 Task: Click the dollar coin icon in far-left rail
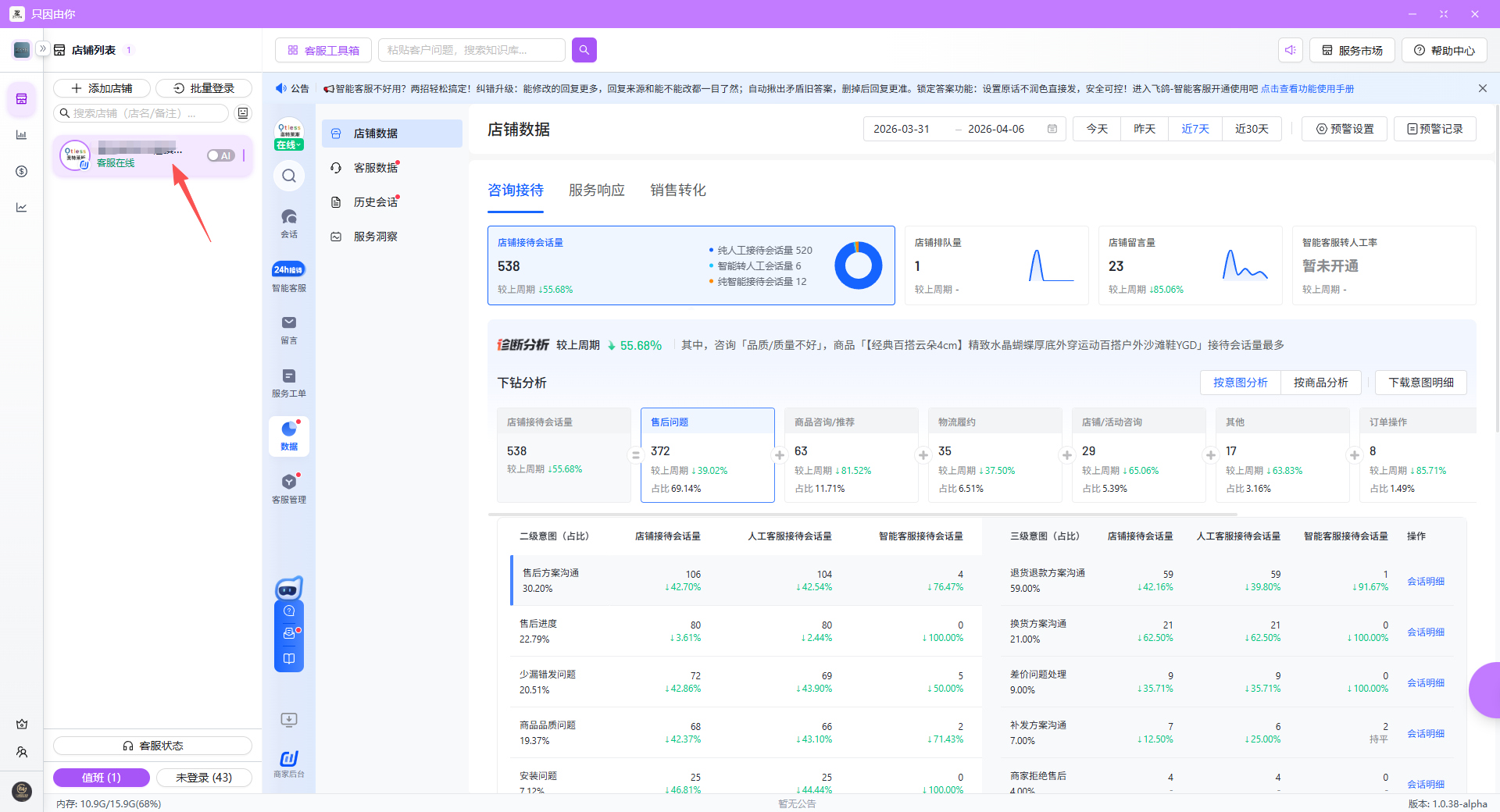coord(21,171)
